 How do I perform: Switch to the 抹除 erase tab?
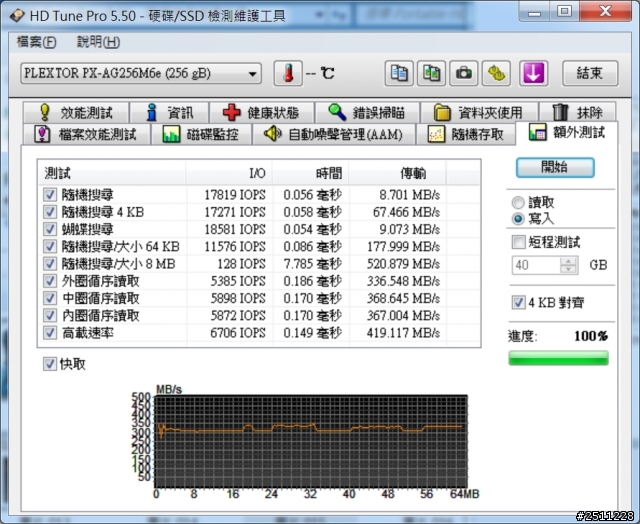[578, 112]
